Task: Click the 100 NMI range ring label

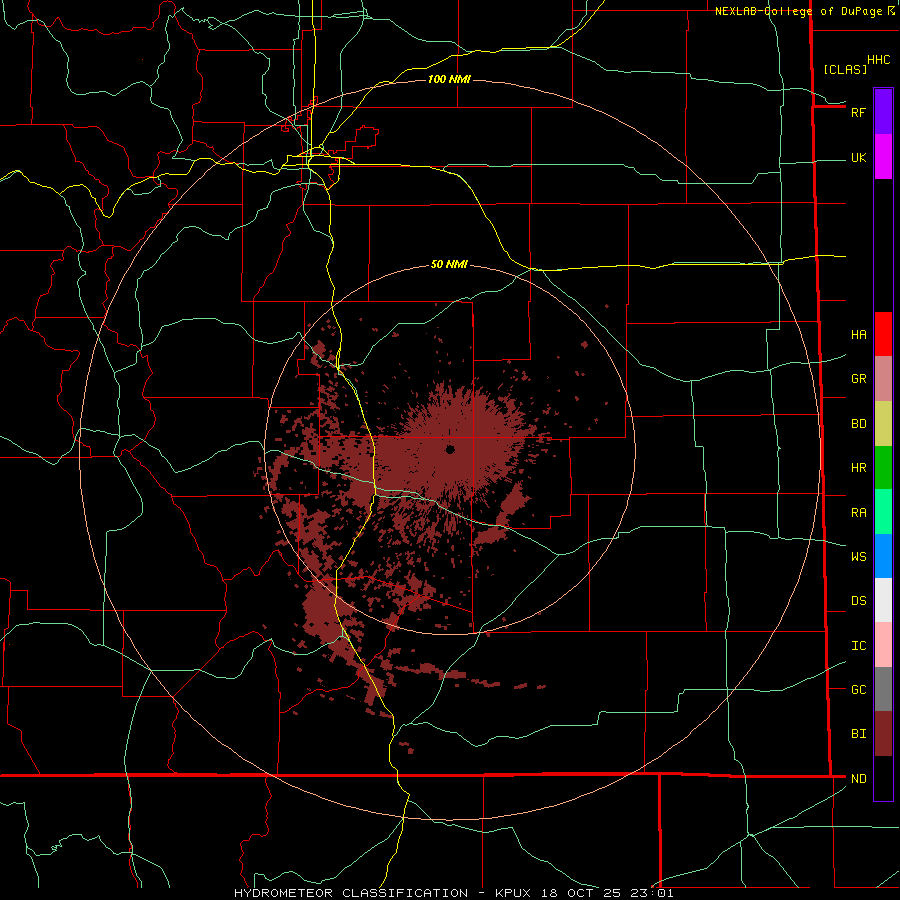Action: click(449, 79)
